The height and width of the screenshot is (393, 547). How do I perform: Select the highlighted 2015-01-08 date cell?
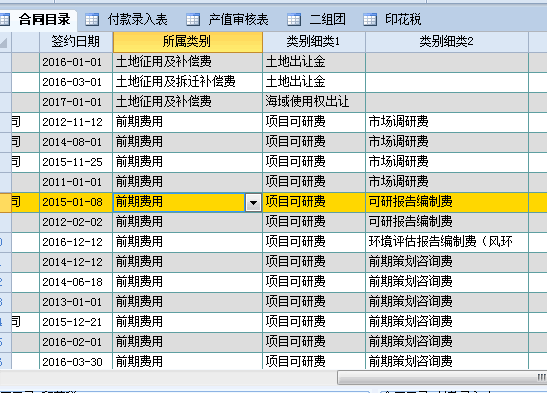[x=76, y=202]
